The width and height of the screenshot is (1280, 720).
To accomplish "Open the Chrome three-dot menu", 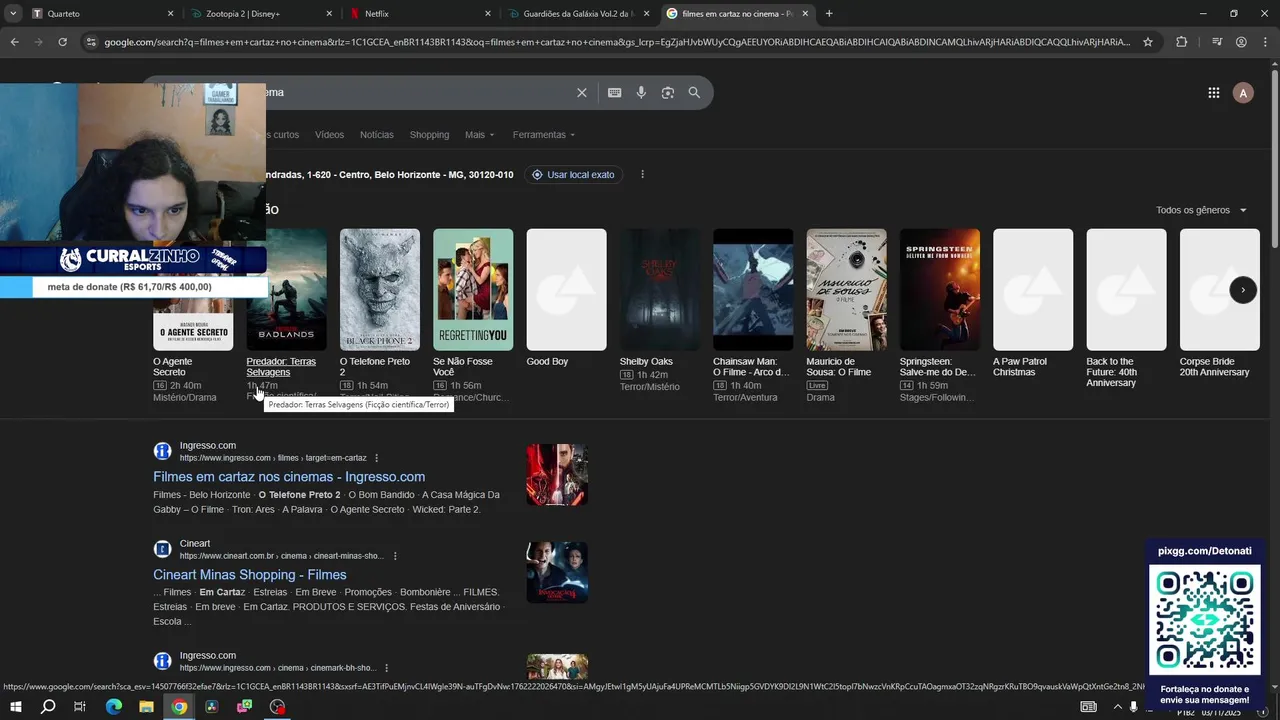I will pyautogui.click(x=1266, y=42).
